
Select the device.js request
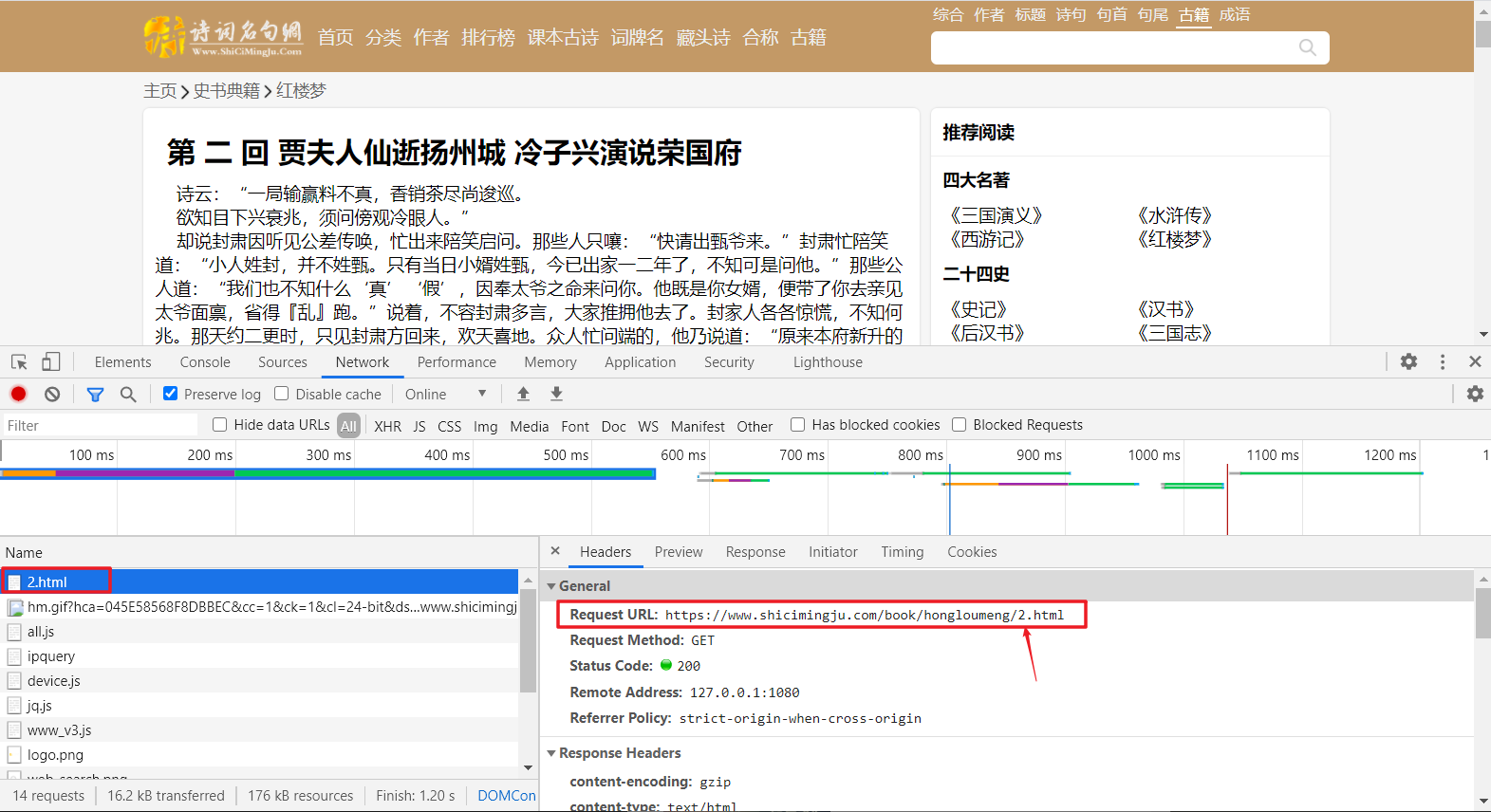(x=259, y=681)
